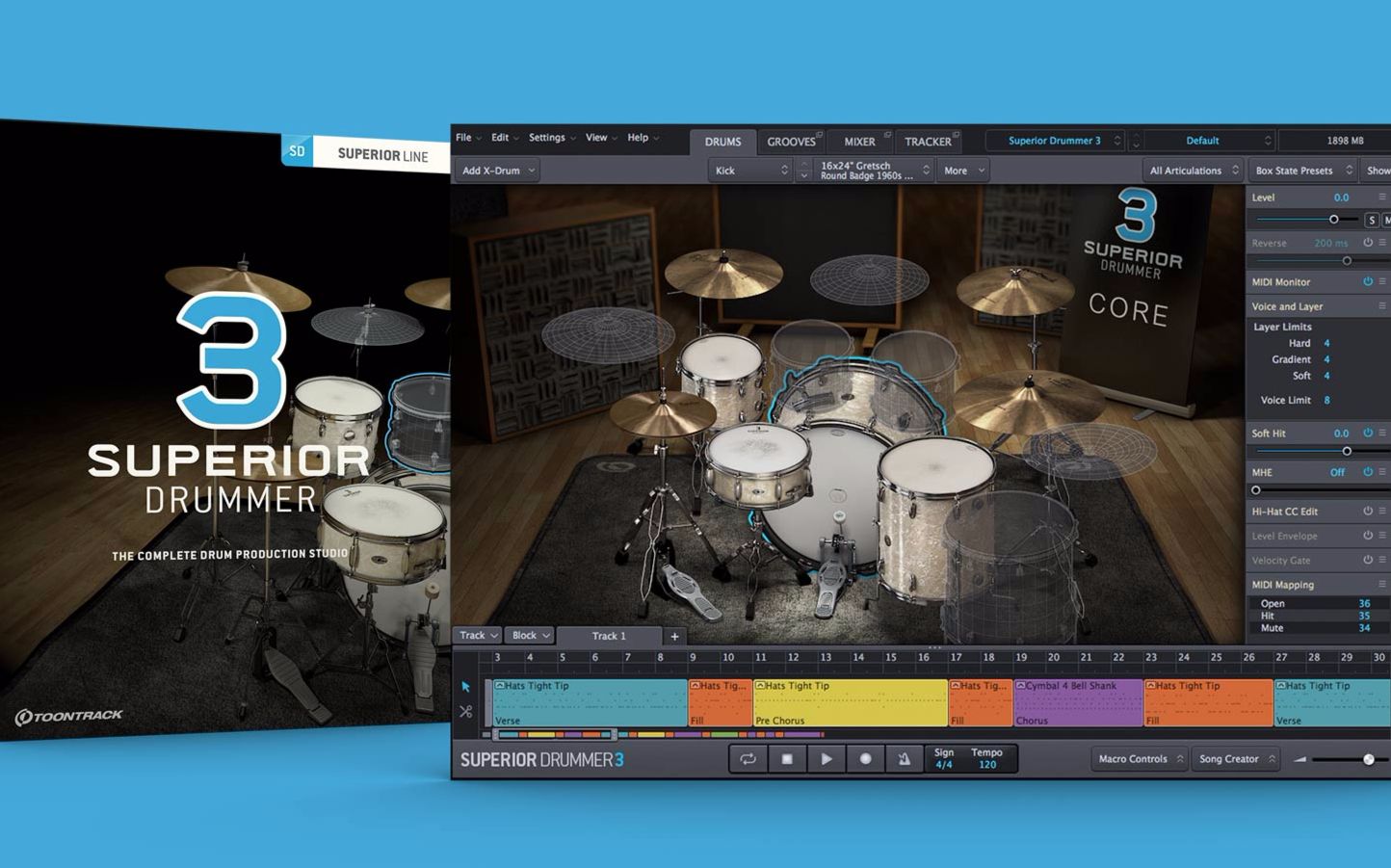Open the MHE section menu icon
The image size is (1391, 868).
pos(1382,472)
